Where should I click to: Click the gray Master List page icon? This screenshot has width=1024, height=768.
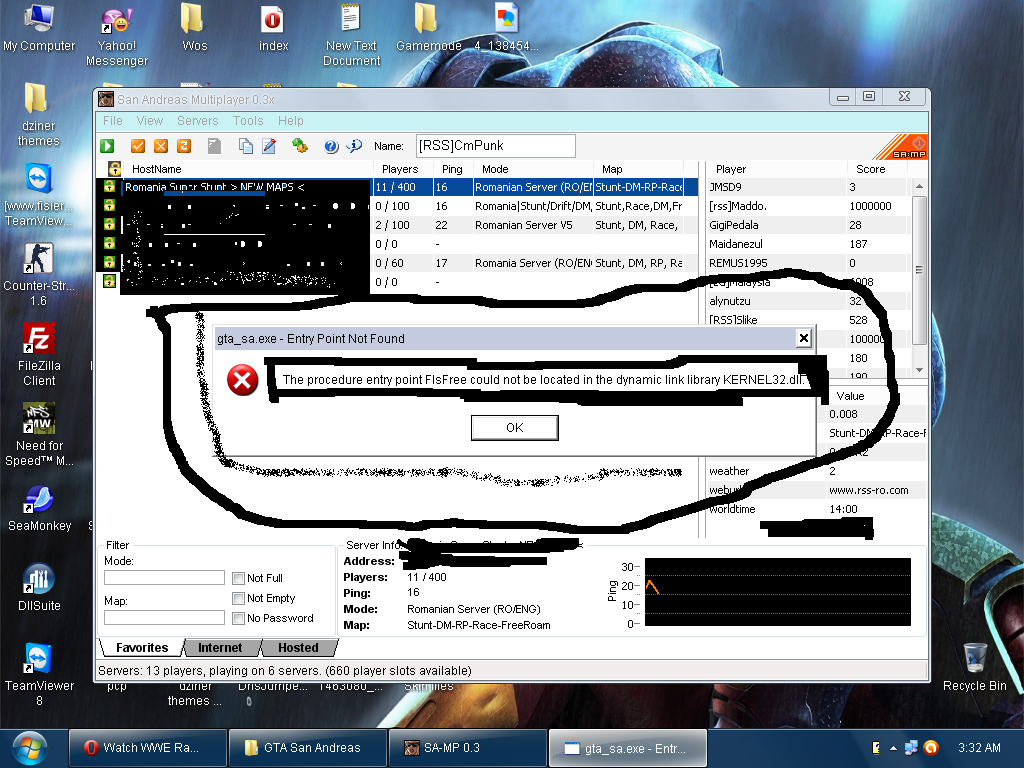(x=214, y=146)
